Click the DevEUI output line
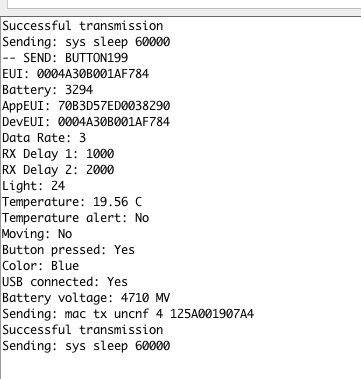The image size is (361, 379). click(x=86, y=122)
